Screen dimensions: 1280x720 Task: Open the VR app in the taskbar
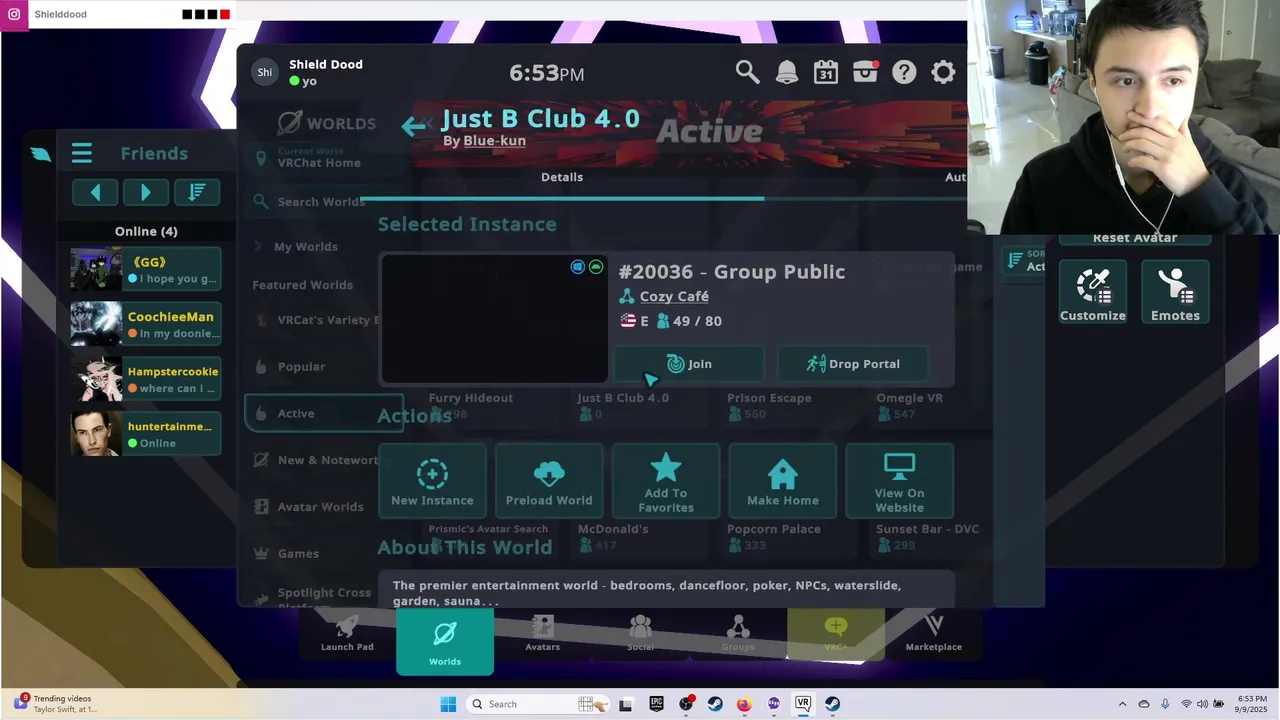coord(803,704)
